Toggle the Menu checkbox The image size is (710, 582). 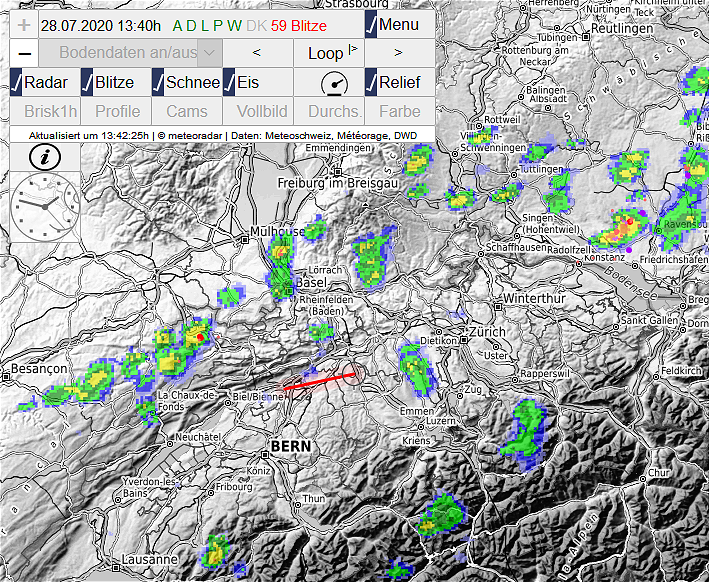399,25
